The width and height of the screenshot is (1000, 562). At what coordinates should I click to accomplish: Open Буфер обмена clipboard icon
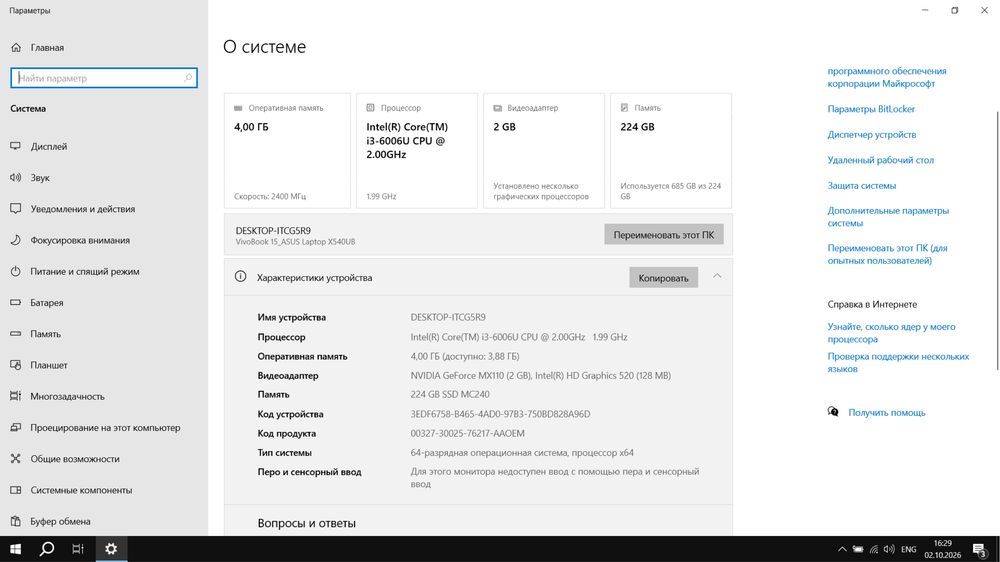tap(16, 521)
